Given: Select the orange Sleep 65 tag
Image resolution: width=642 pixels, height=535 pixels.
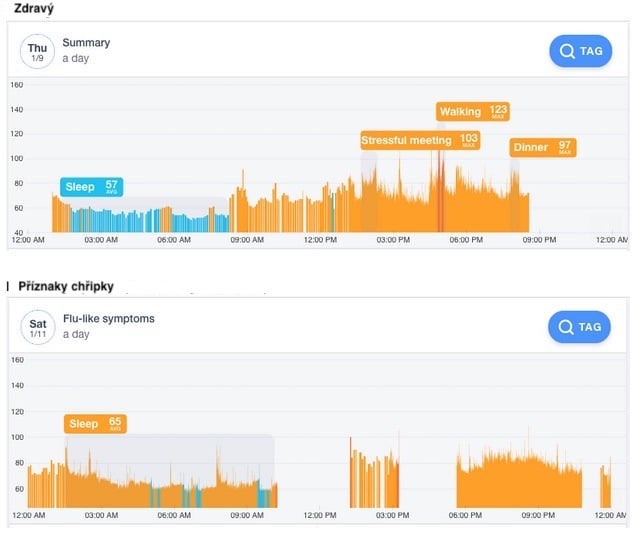Looking at the screenshot, I should pos(95,424).
